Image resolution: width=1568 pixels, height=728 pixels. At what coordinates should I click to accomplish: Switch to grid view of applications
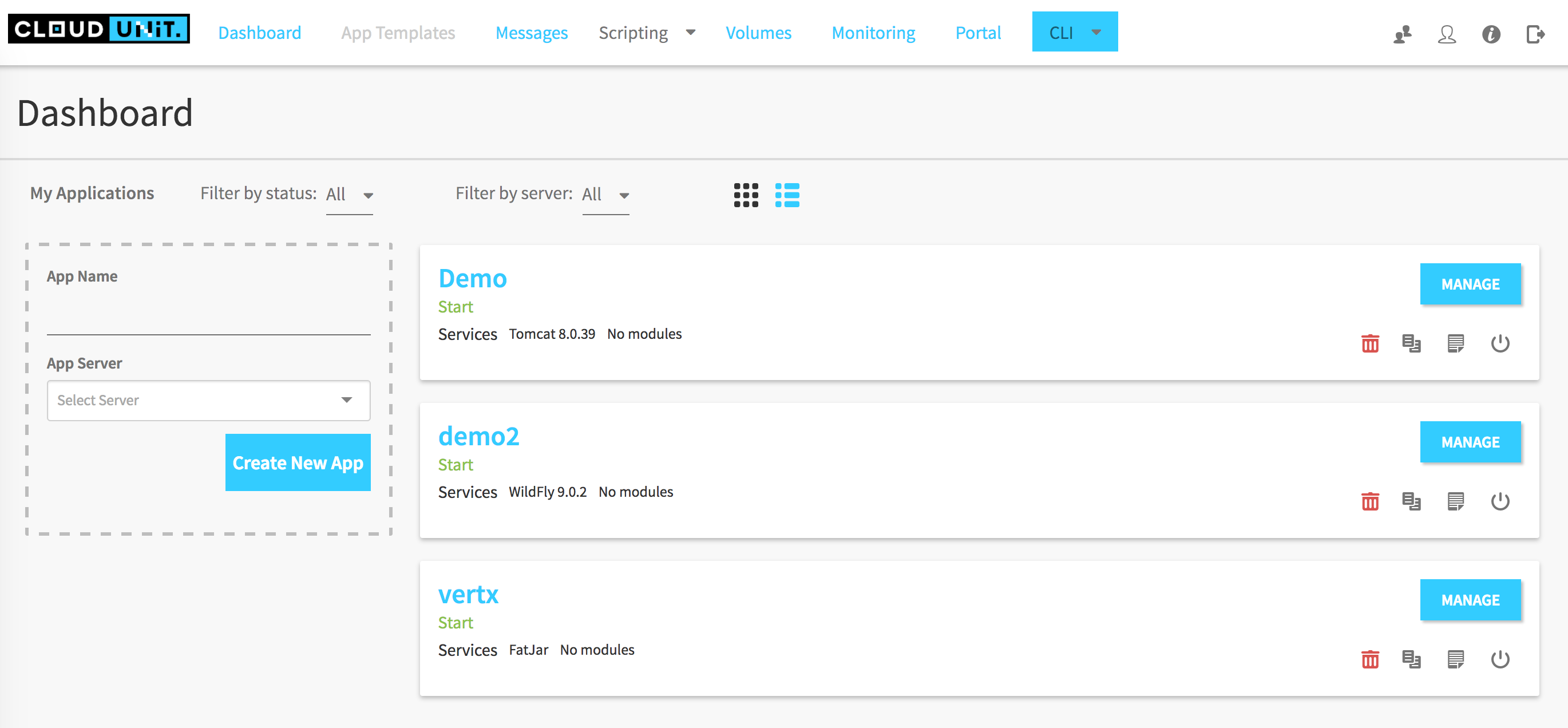746,195
